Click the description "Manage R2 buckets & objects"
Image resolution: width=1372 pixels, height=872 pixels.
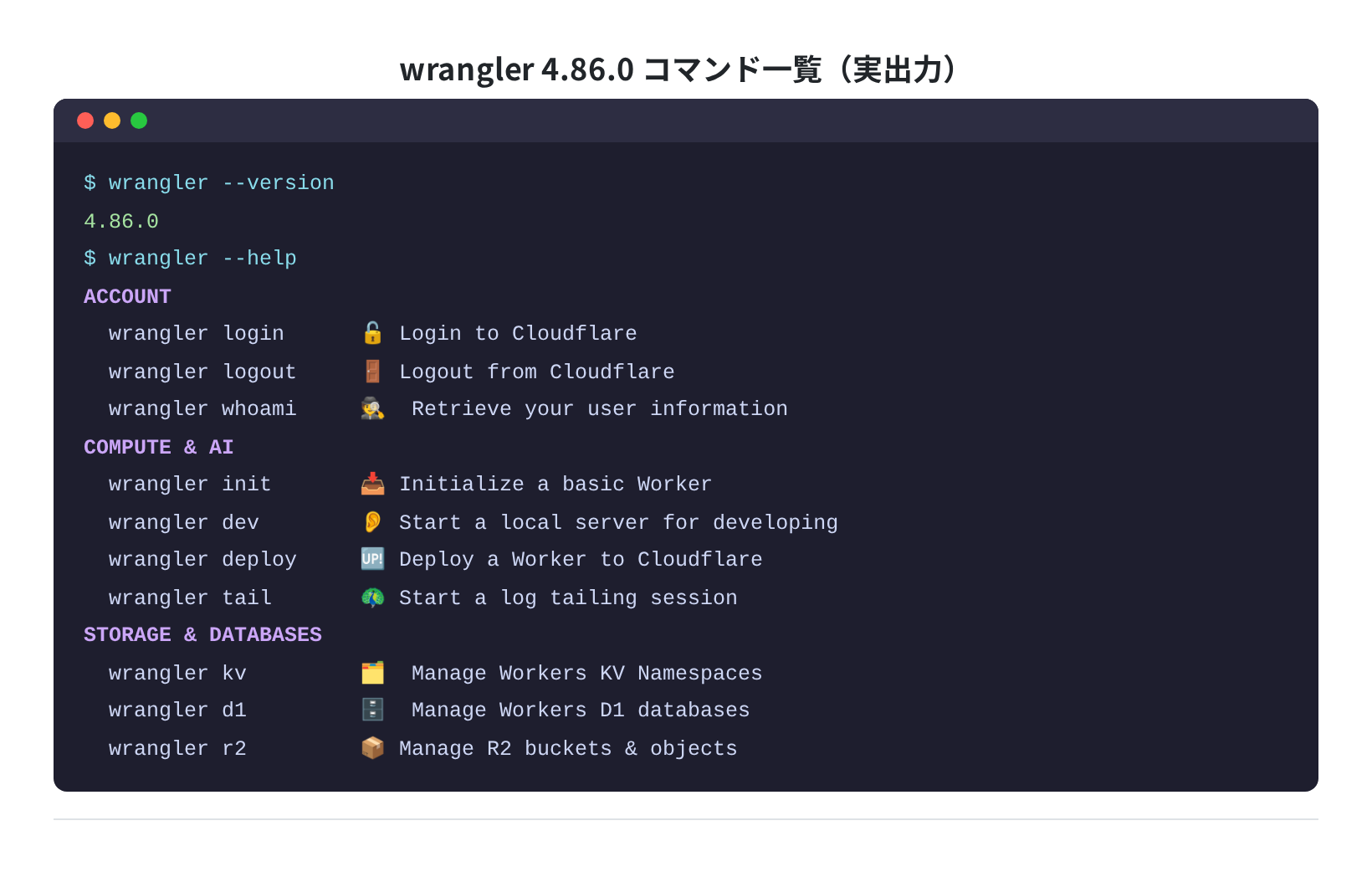coord(568,748)
